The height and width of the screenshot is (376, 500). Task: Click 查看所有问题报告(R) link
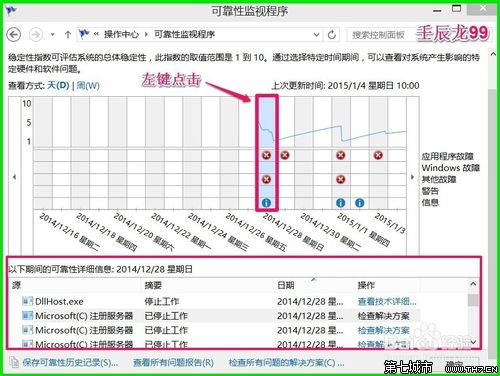173,363
